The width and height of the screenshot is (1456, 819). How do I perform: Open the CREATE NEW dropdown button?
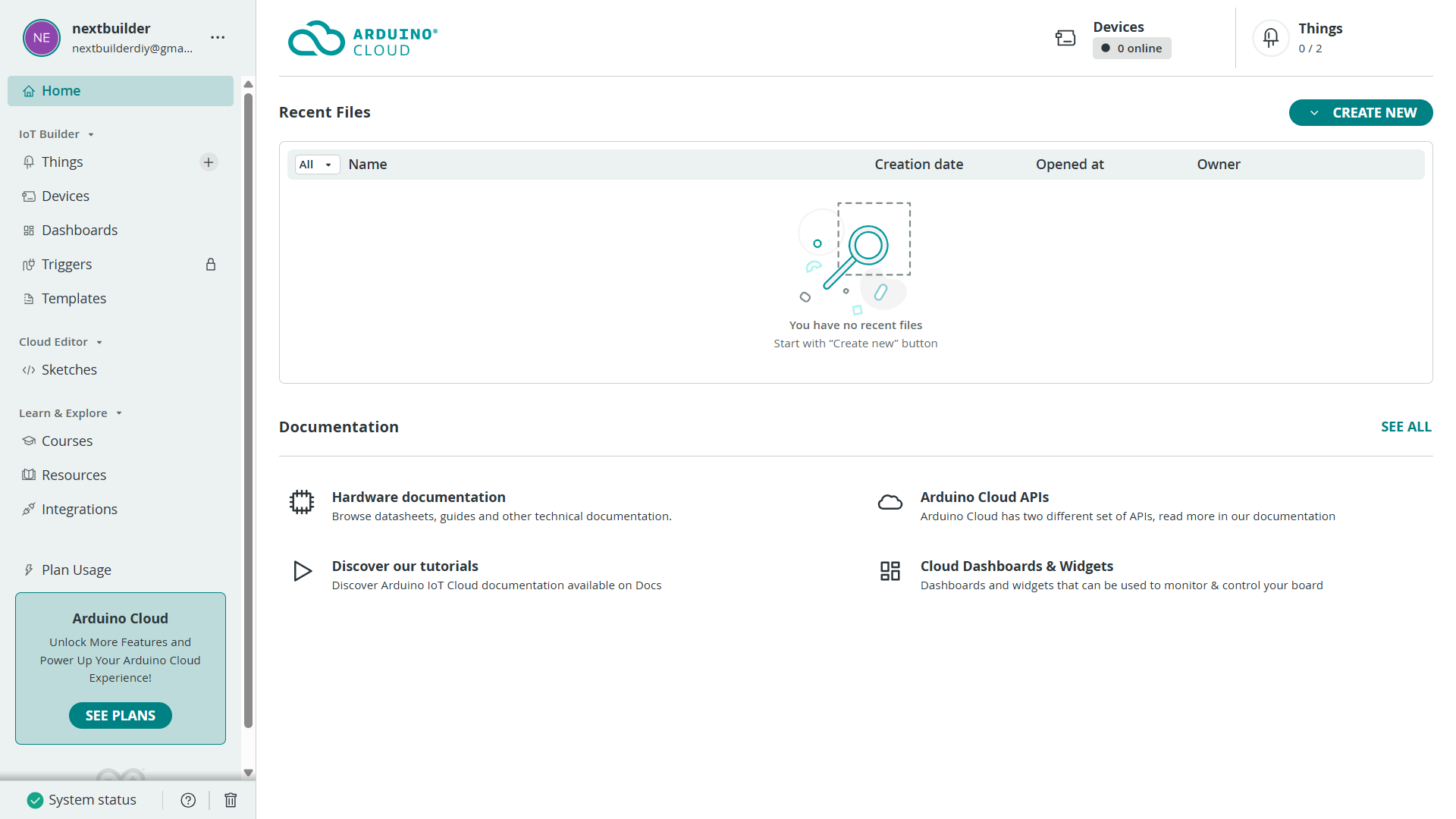(x=1361, y=113)
